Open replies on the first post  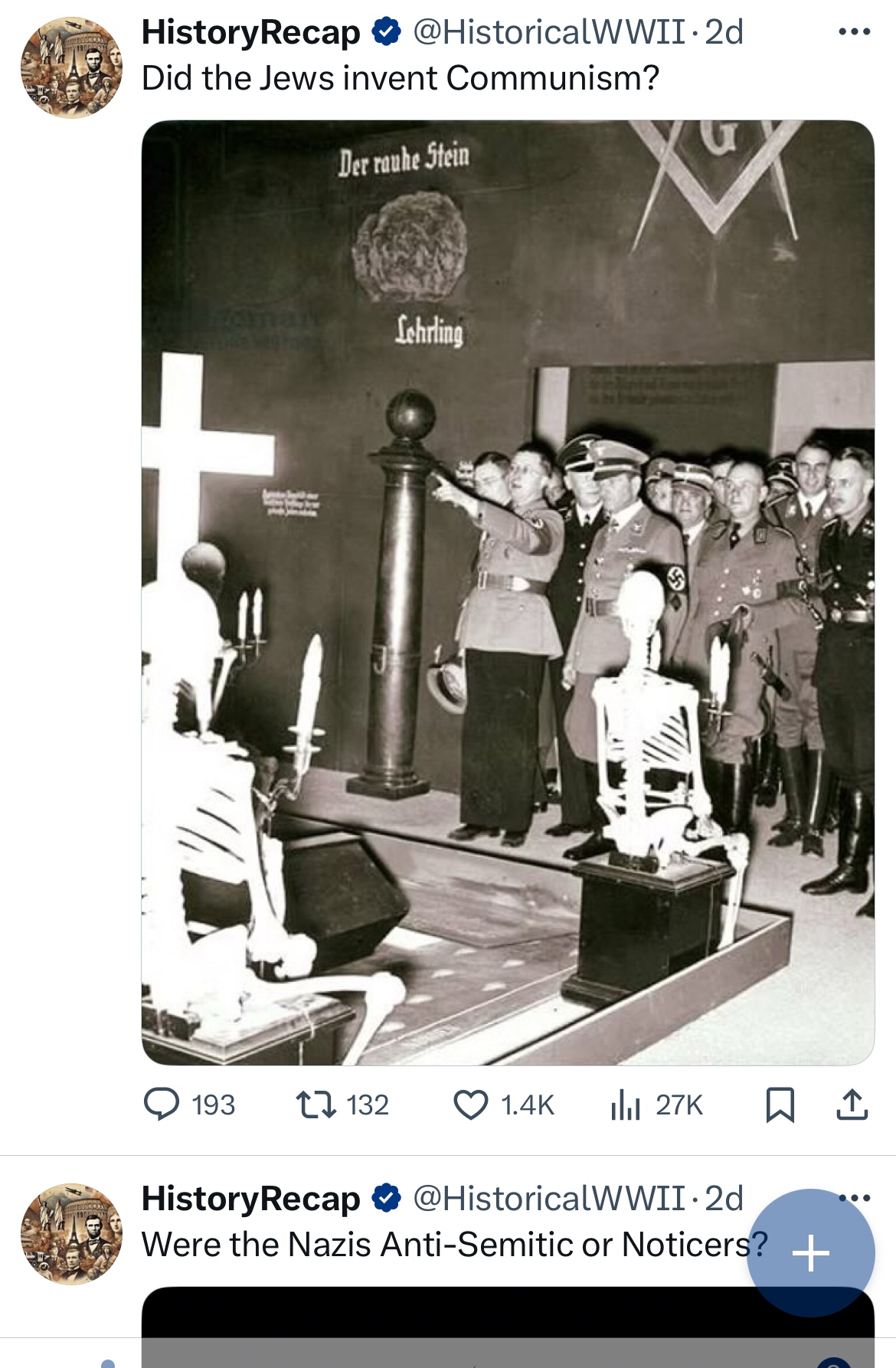pyautogui.click(x=189, y=1105)
